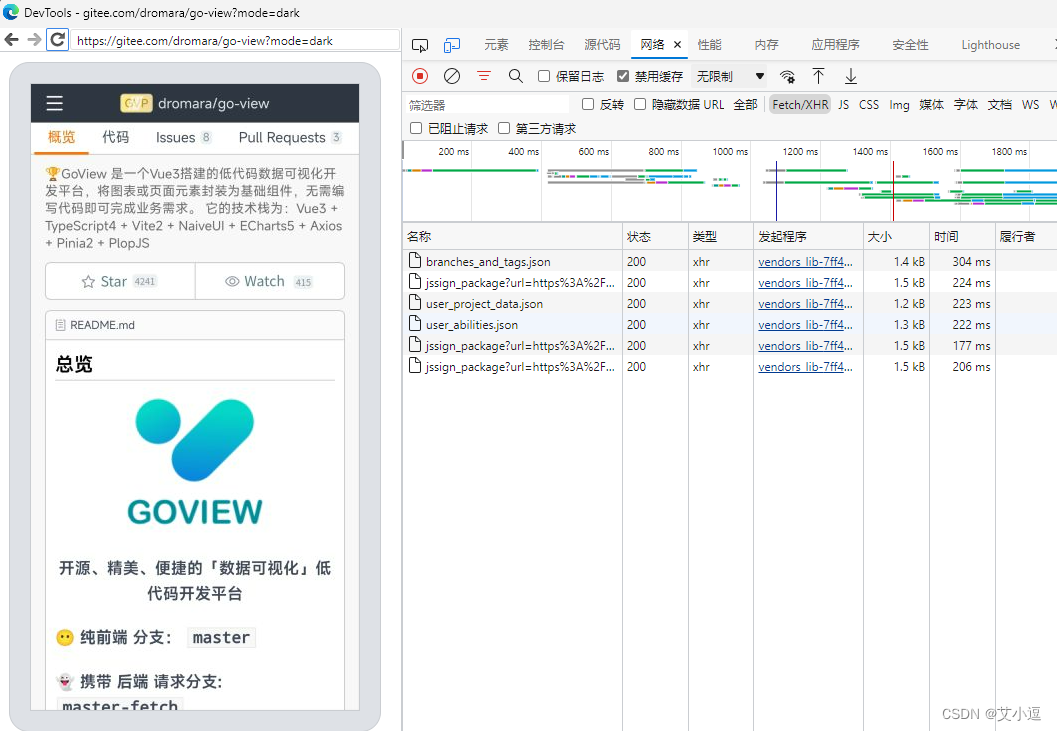Screen dimensions: 1057x731
Task: Select 媒体 request type filter
Action: click(x=932, y=105)
